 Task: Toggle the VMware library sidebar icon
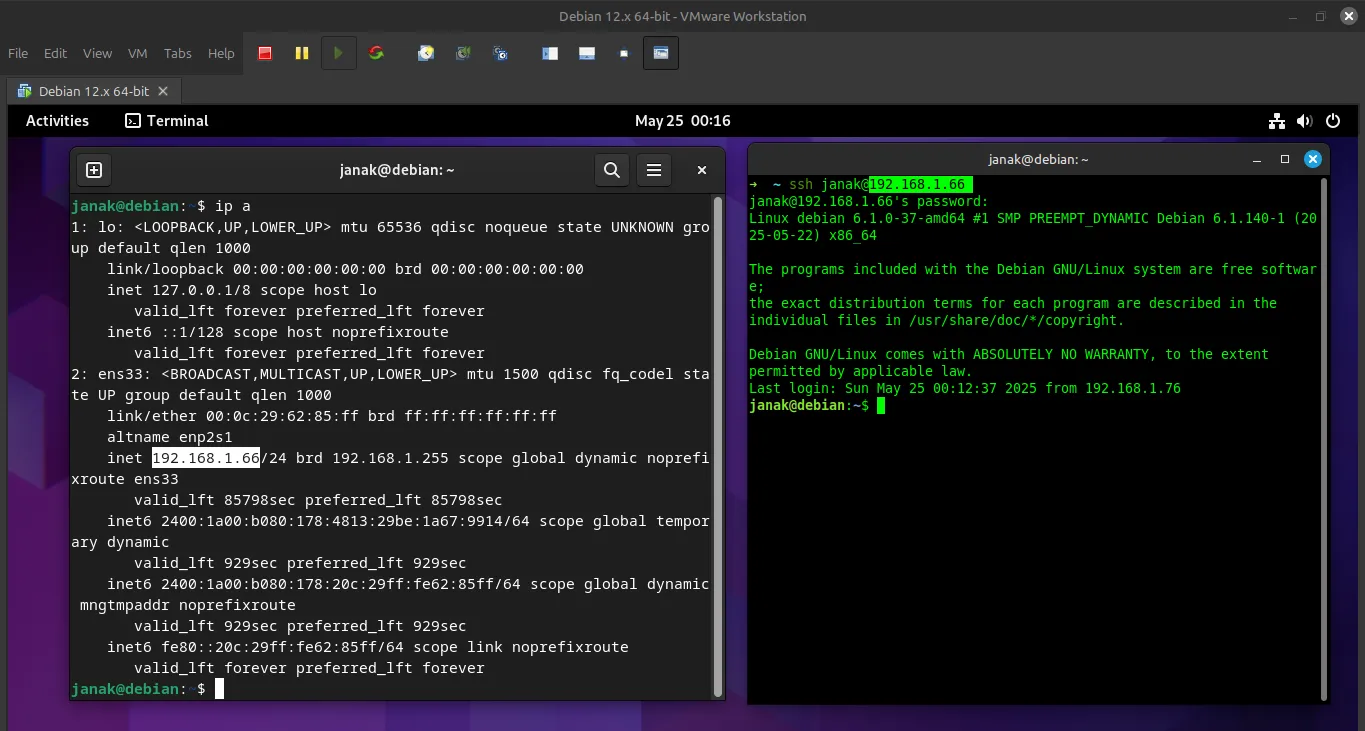pyautogui.click(x=550, y=53)
